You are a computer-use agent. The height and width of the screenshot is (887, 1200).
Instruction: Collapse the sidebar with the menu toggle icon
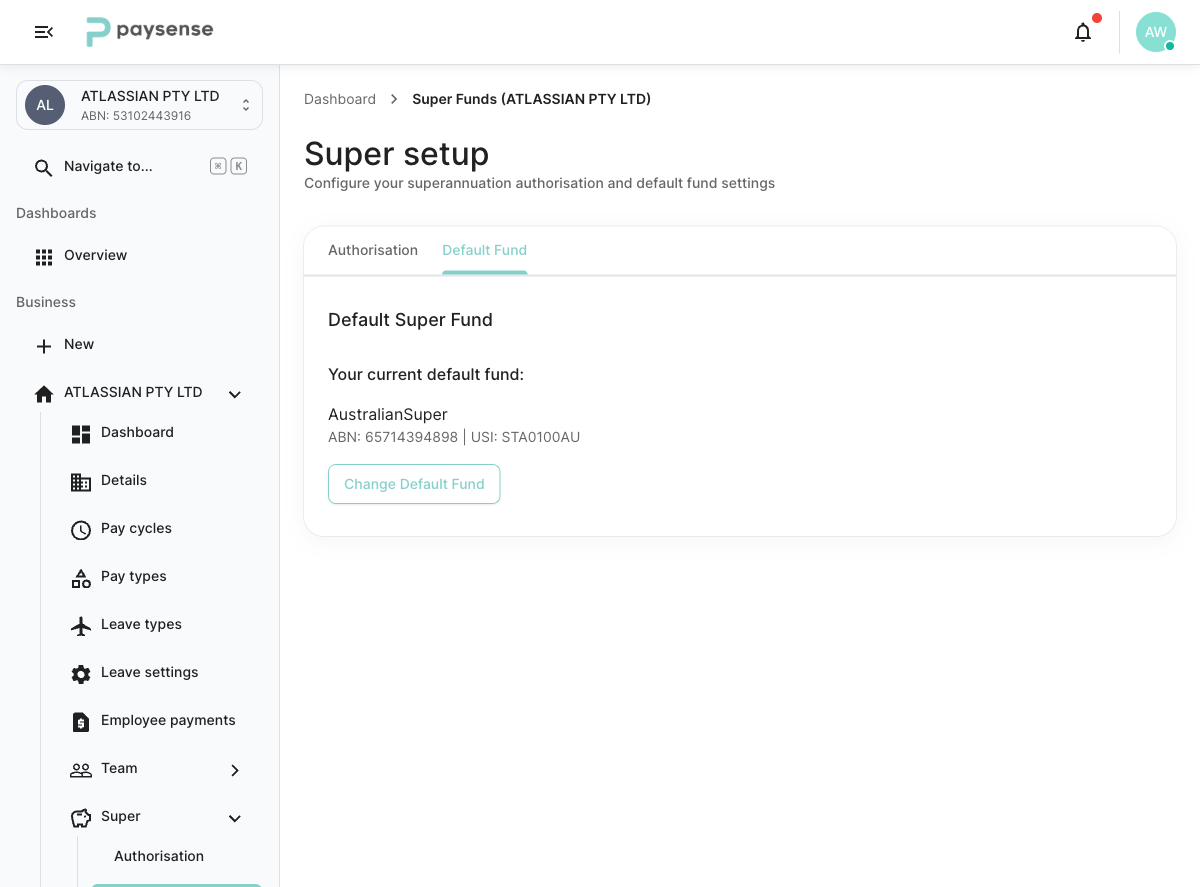coord(43,32)
